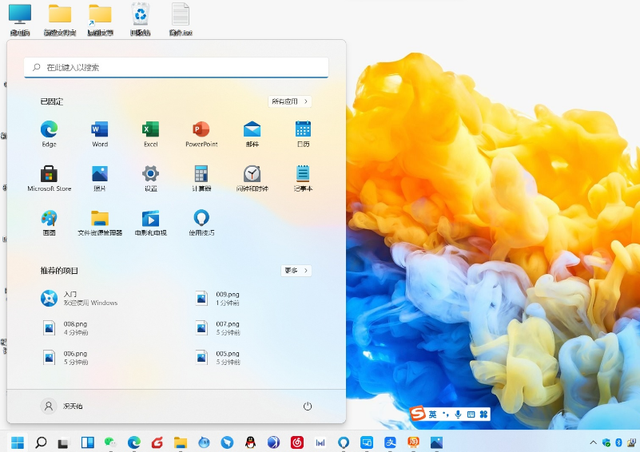Viewport: 640px width, 452px height.
Task: Open Microsoft Edge from pinned apps
Action: click(x=49, y=130)
